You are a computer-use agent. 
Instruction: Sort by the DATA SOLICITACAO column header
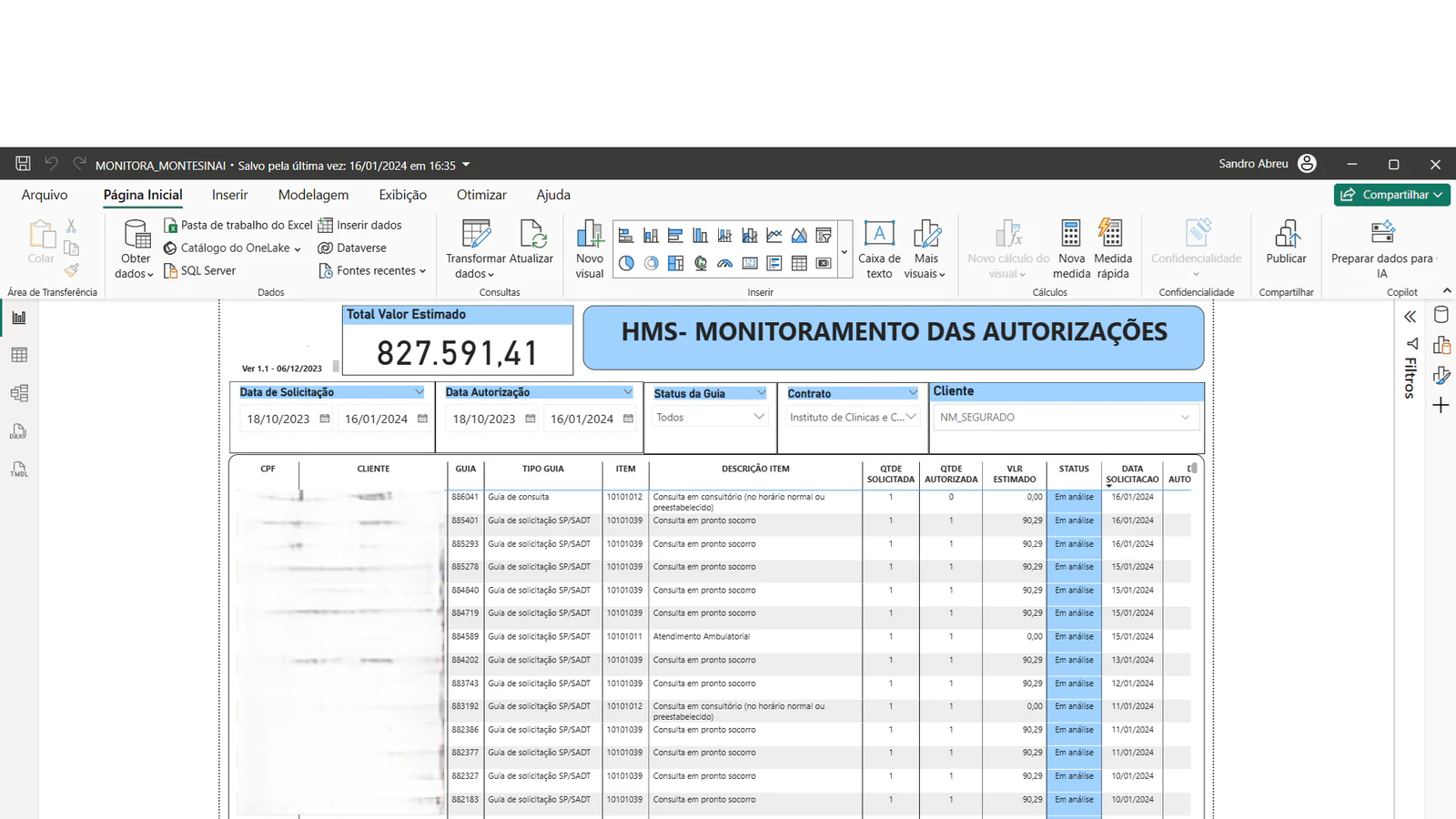1132,474
